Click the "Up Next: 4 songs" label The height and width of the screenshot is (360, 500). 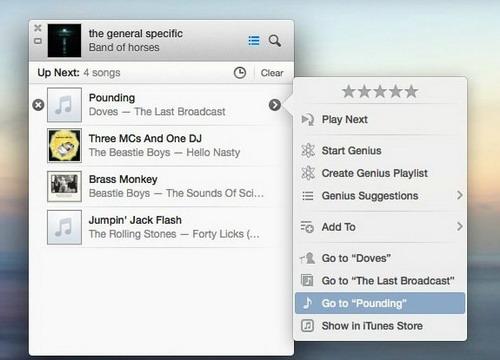(x=79, y=73)
